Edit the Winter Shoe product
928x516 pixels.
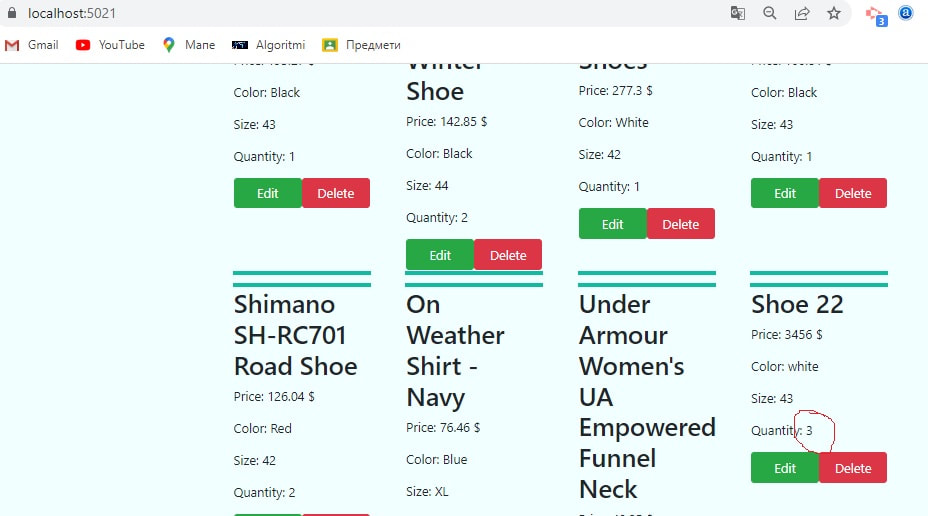[440, 255]
